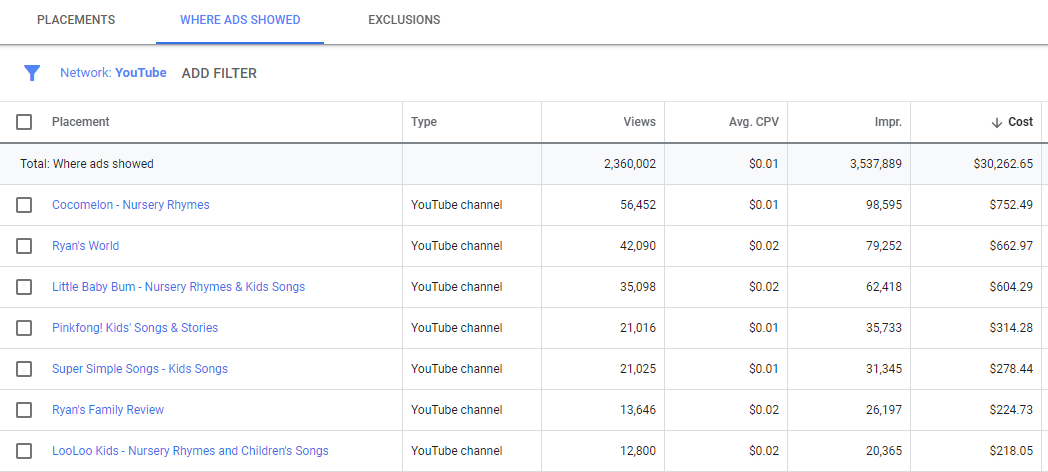Viewport: 1048px width, 472px height.
Task: Open the Ryan's World placement link
Action: 86,246
